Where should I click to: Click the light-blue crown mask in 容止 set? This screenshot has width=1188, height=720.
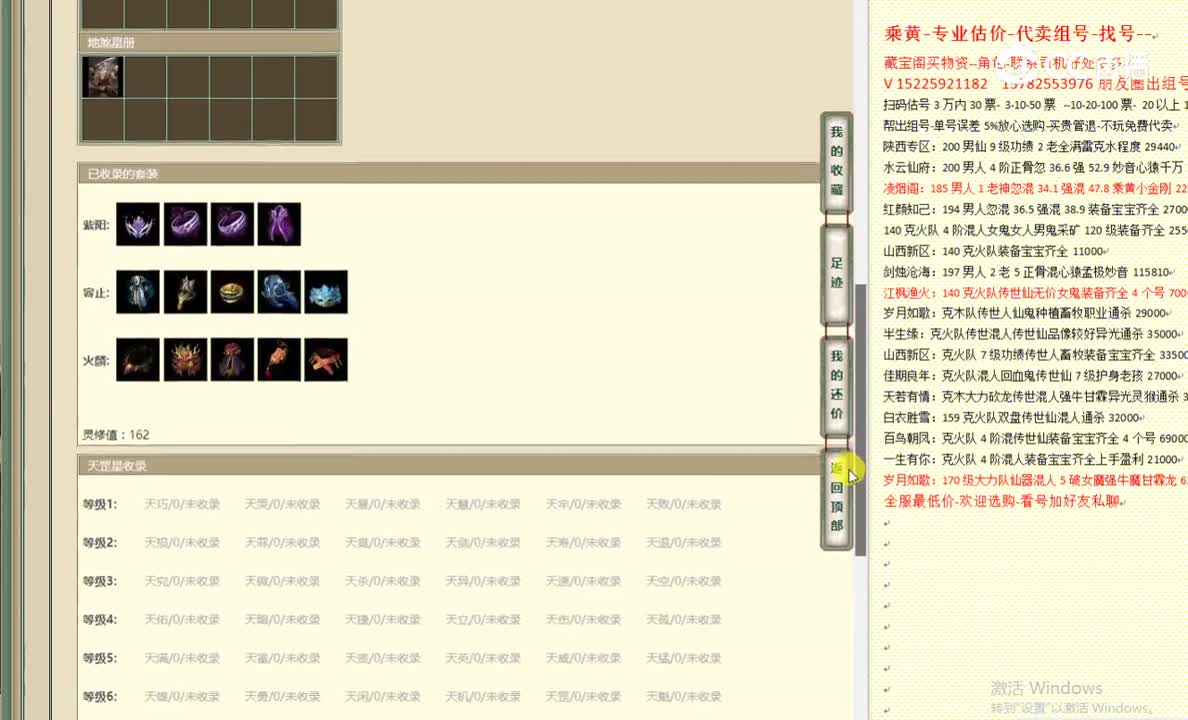coord(326,292)
